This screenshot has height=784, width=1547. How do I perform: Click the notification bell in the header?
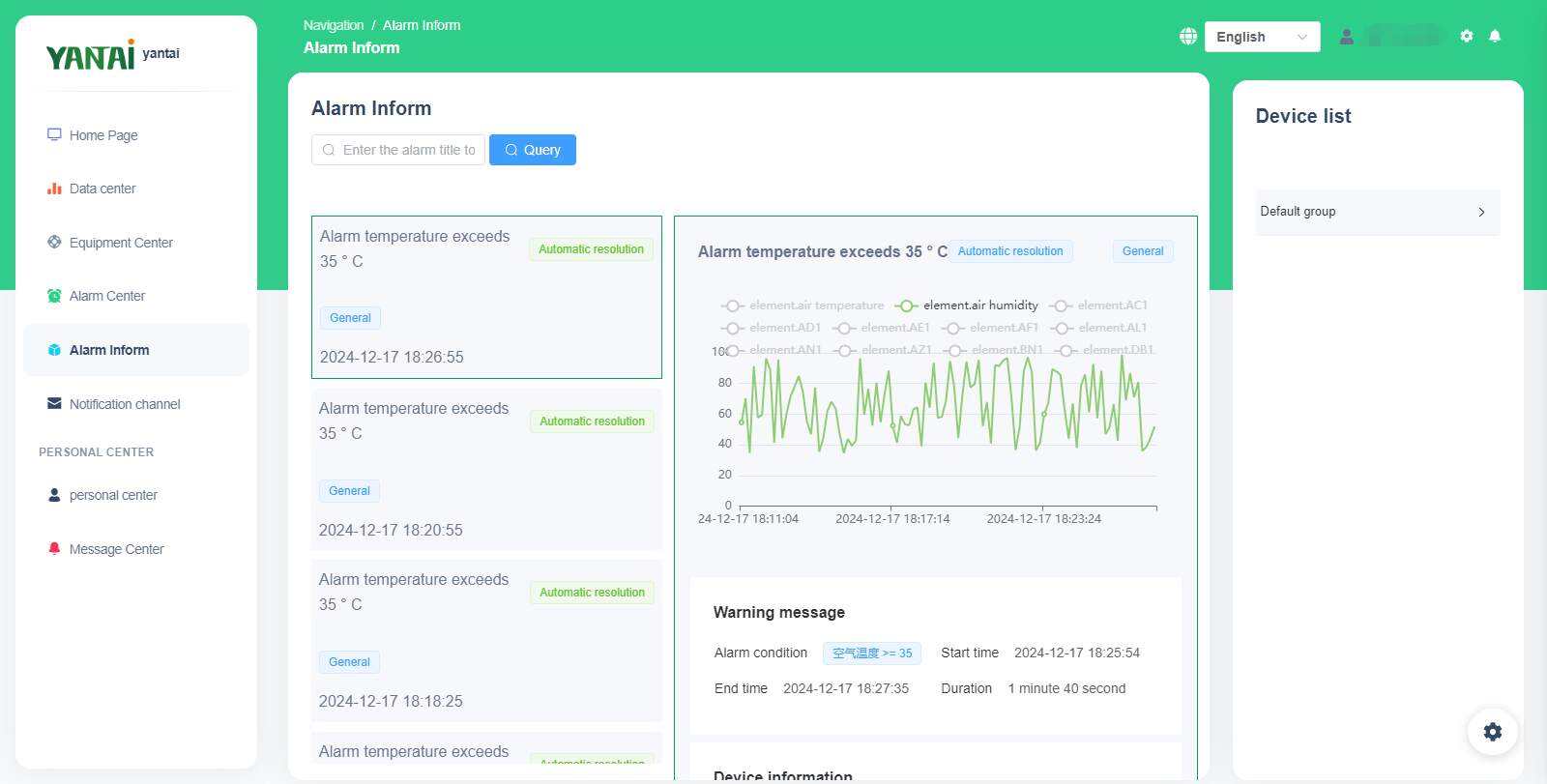pyautogui.click(x=1495, y=36)
